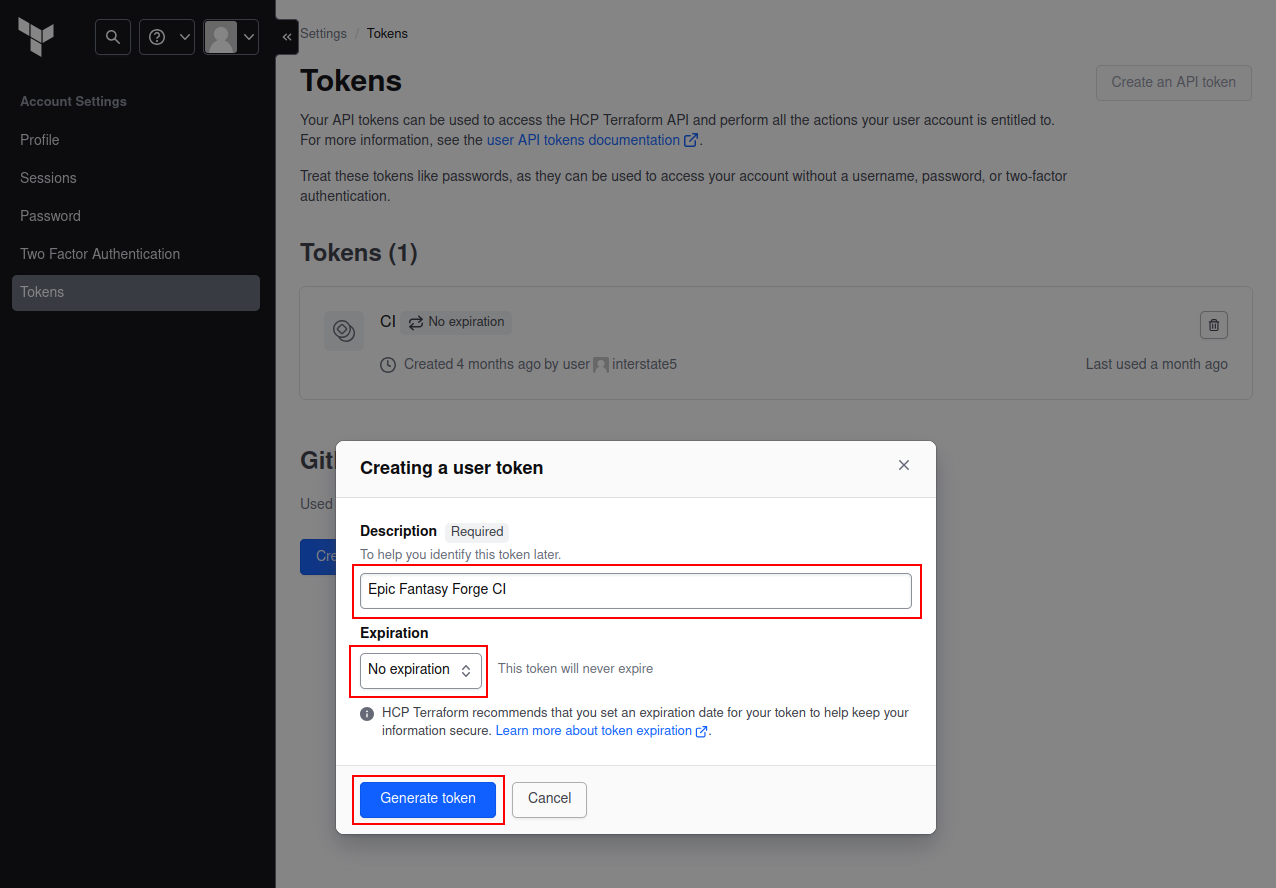The width and height of the screenshot is (1276, 888).
Task: Collapse the sidebar with the double chevron
Action: 287,37
